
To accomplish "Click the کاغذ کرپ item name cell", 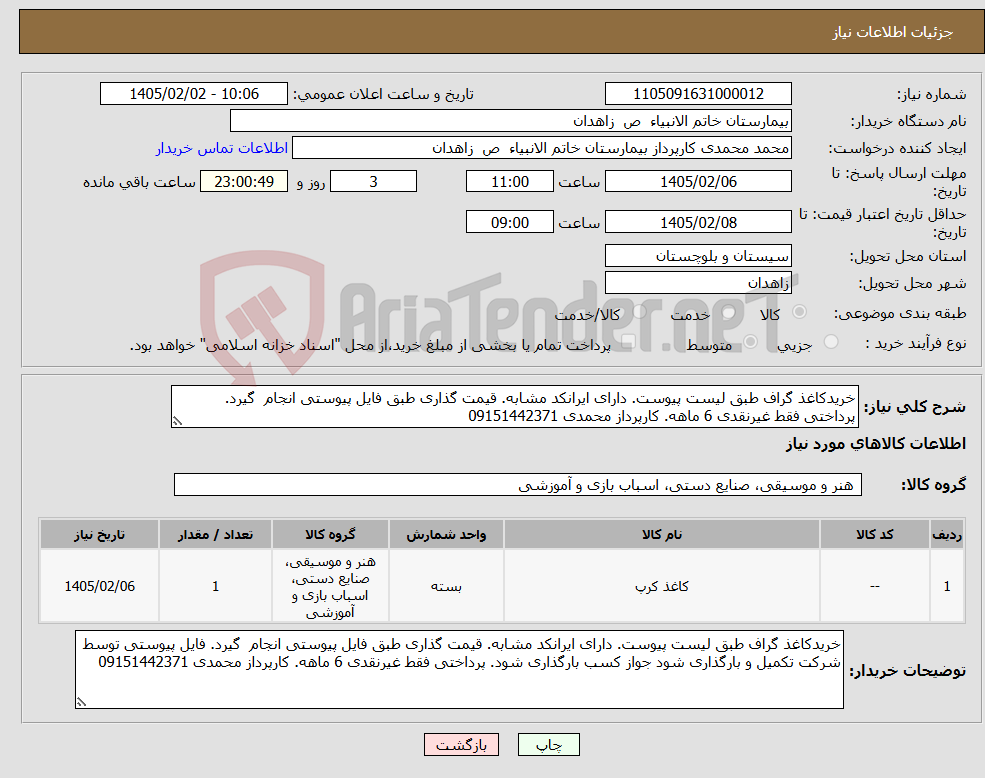I will click(661, 586).
